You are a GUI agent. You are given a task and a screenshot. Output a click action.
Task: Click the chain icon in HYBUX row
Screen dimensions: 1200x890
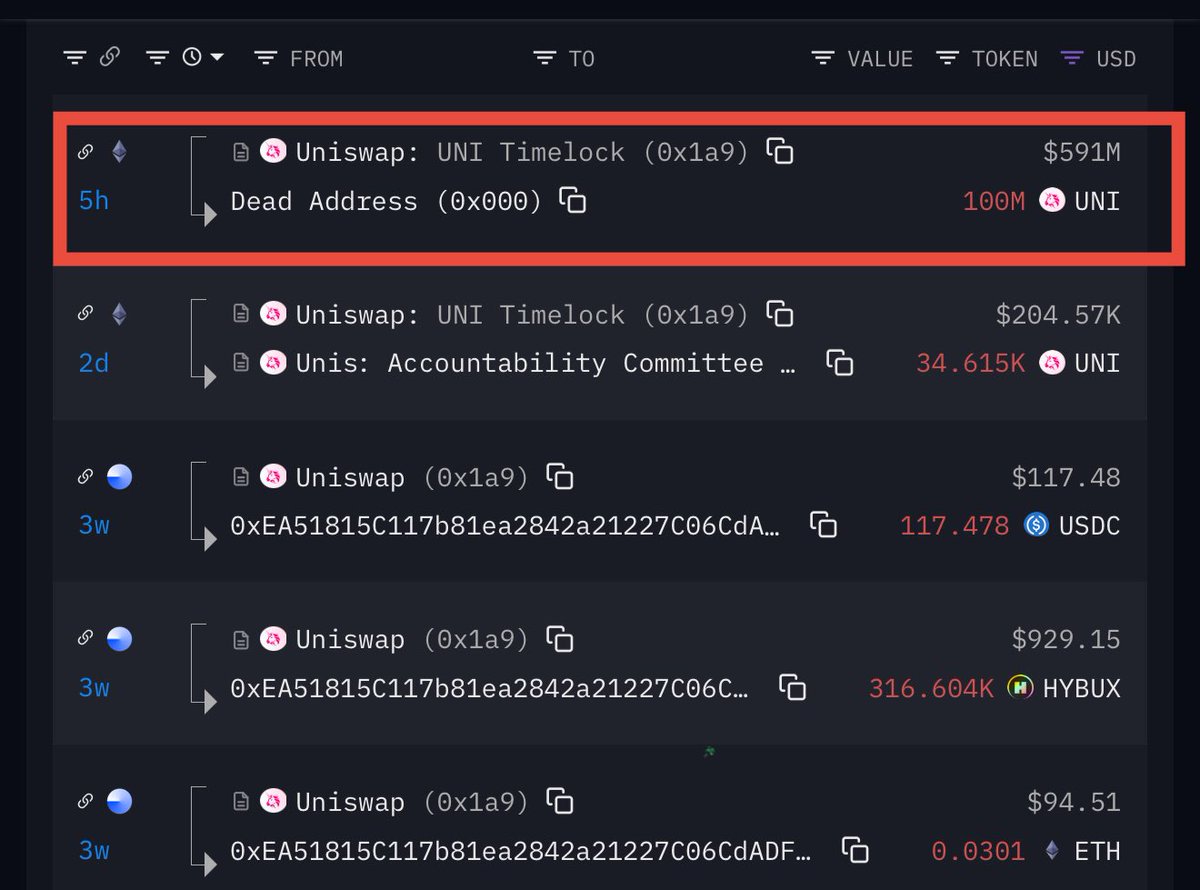119,639
